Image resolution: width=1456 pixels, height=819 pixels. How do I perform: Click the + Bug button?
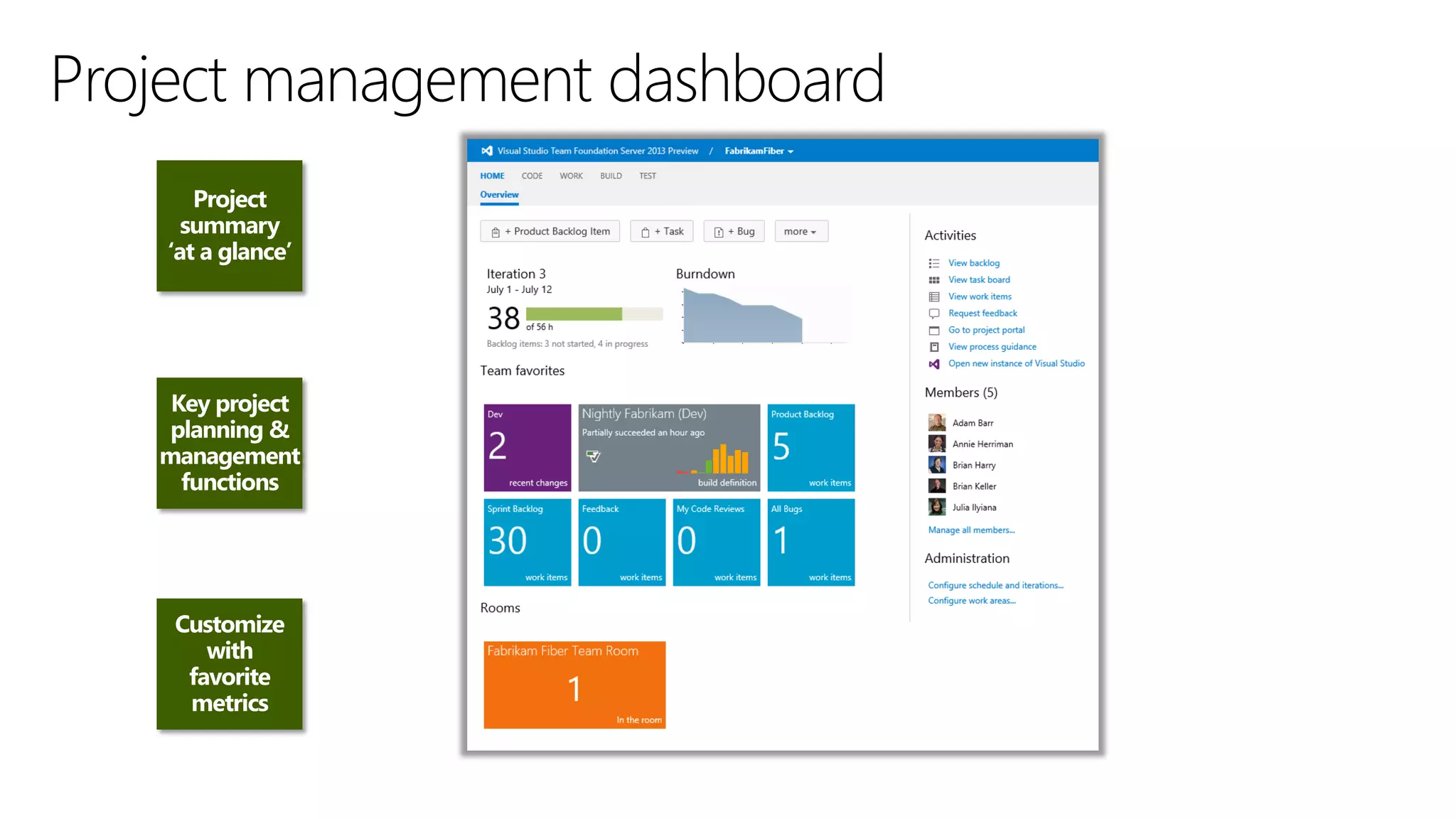(x=734, y=232)
